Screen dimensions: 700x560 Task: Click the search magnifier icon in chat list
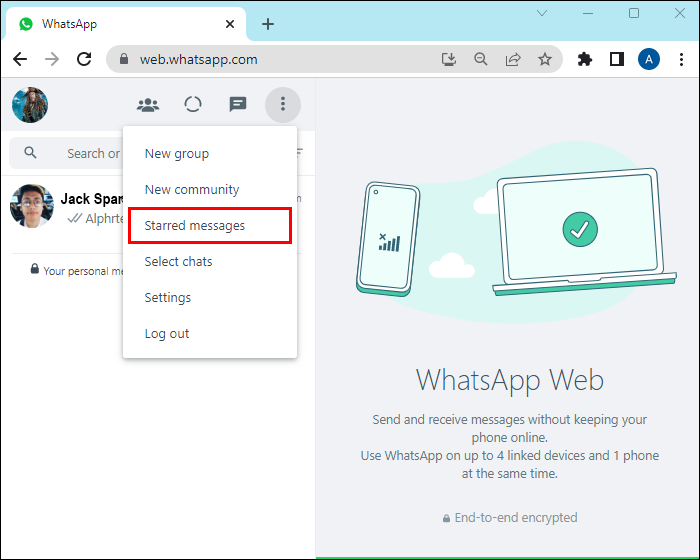(30, 153)
